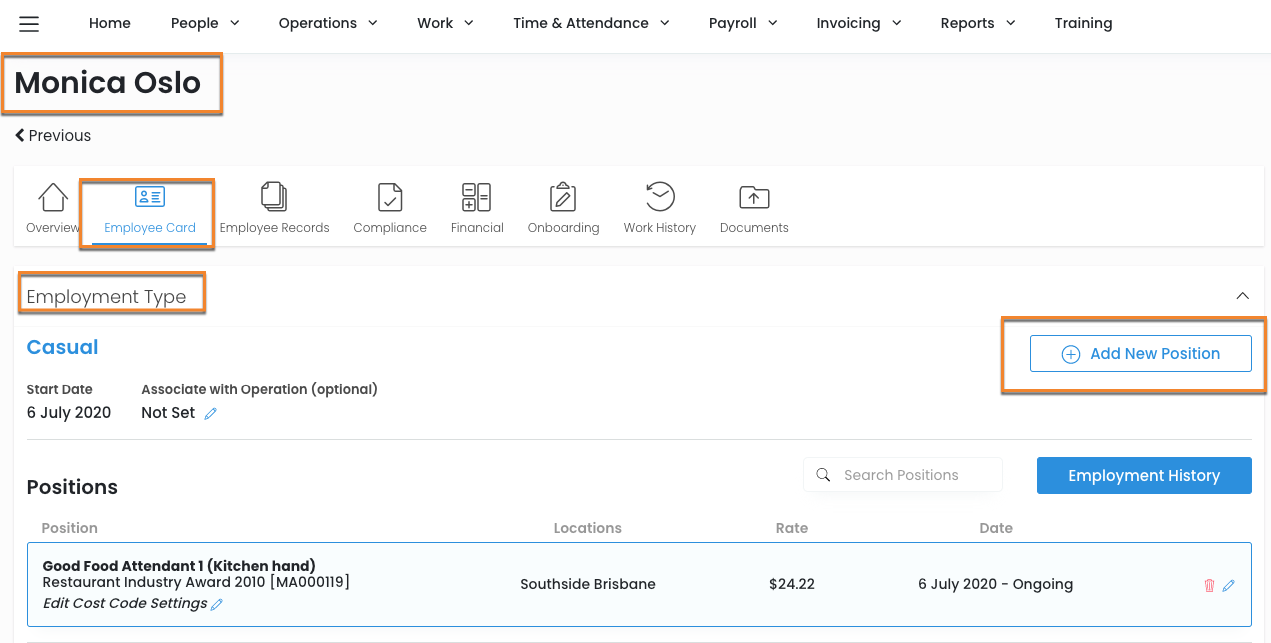Screen dimensions: 1271x643
Task: Open the Time & Attendance dropdown
Action: coord(591,23)
